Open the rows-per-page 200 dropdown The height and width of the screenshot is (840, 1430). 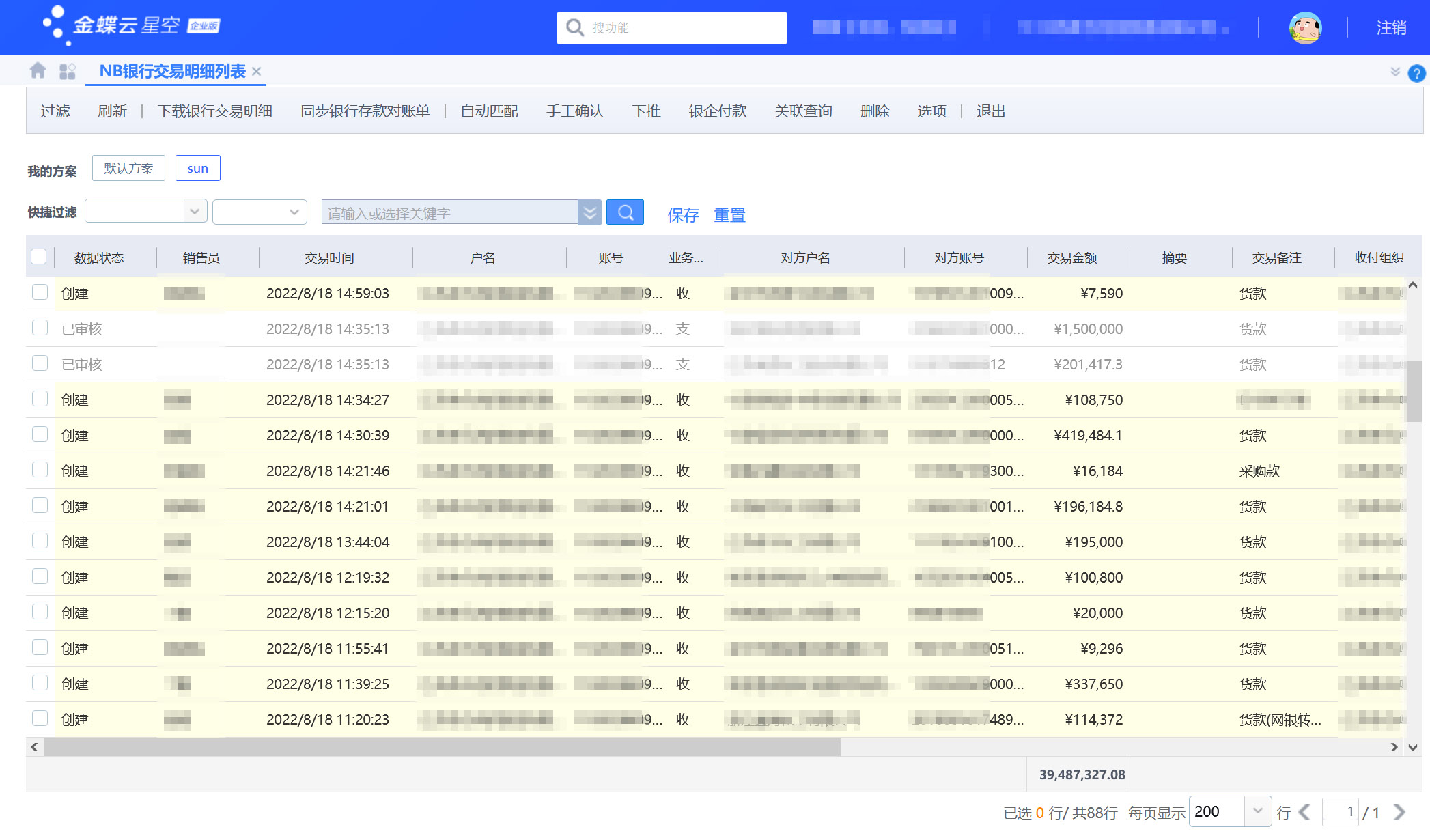pyautogui.click(x=1257, y=811)
